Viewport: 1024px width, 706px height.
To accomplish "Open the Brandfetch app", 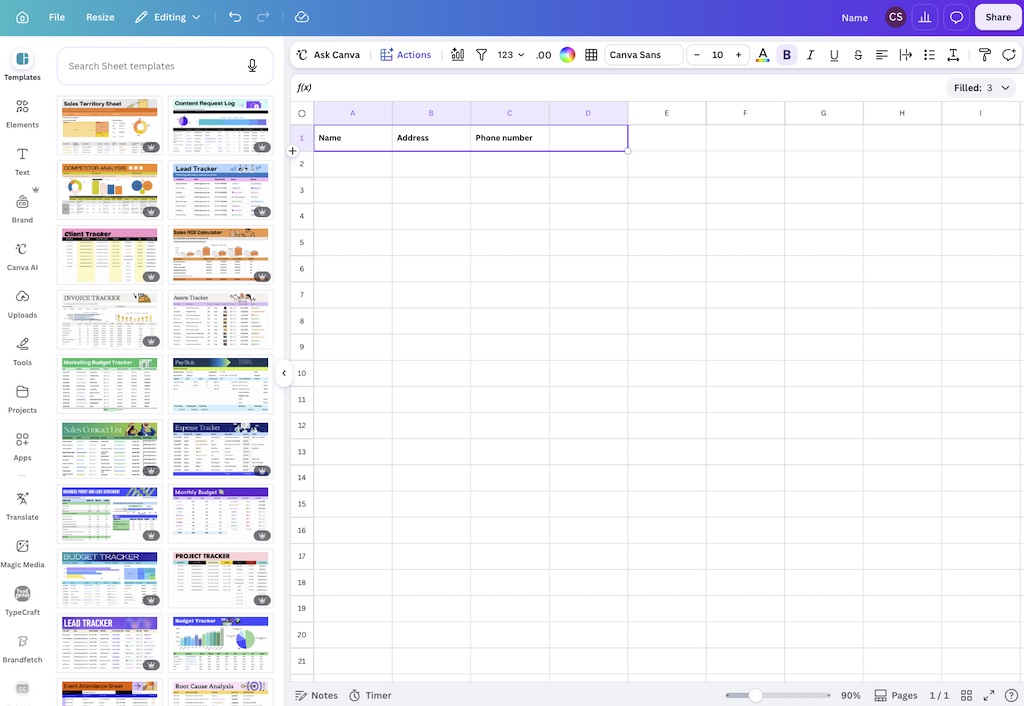I will pos(22,649).
